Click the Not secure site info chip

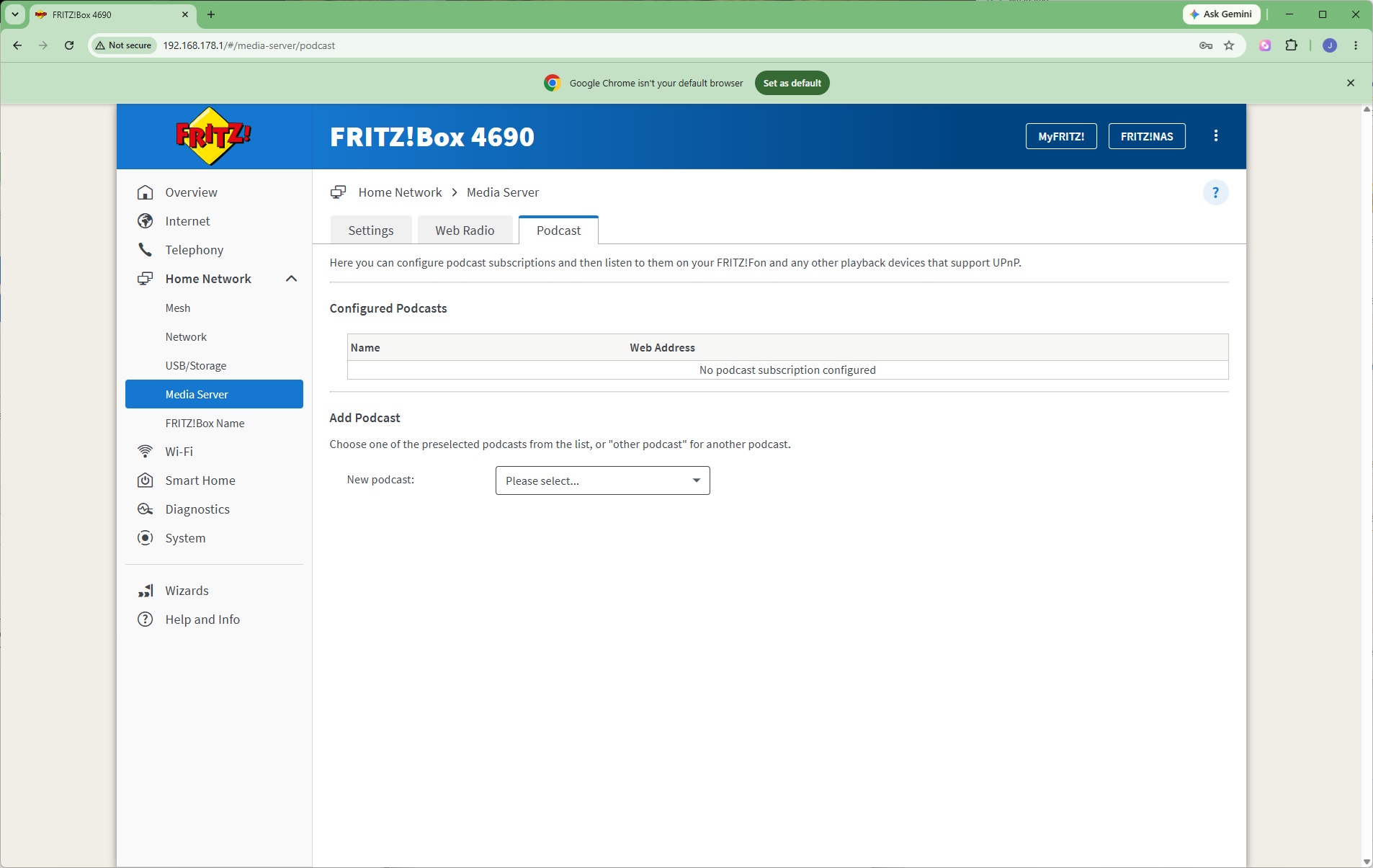124,45
